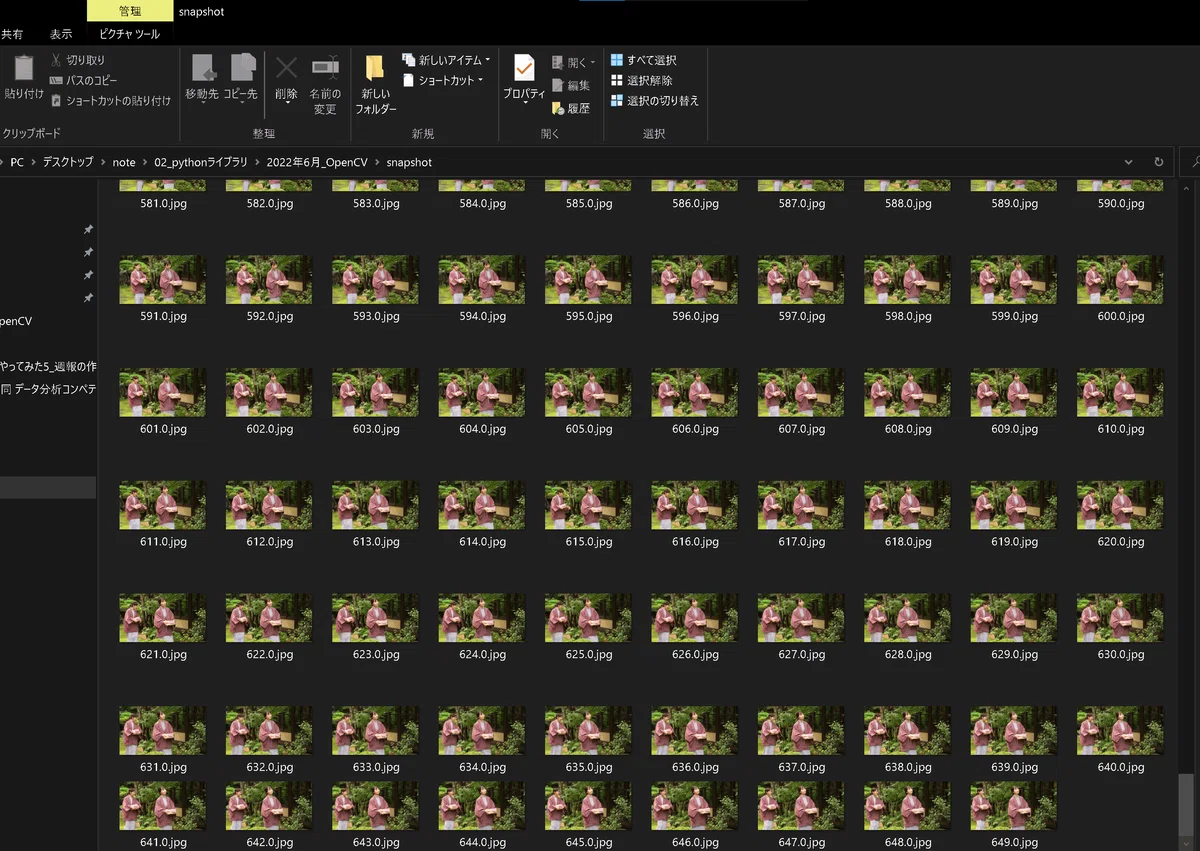The image size is (1200, 851).
Task: Select パスのコピー in the clipboard group
Action: point(84,81)
